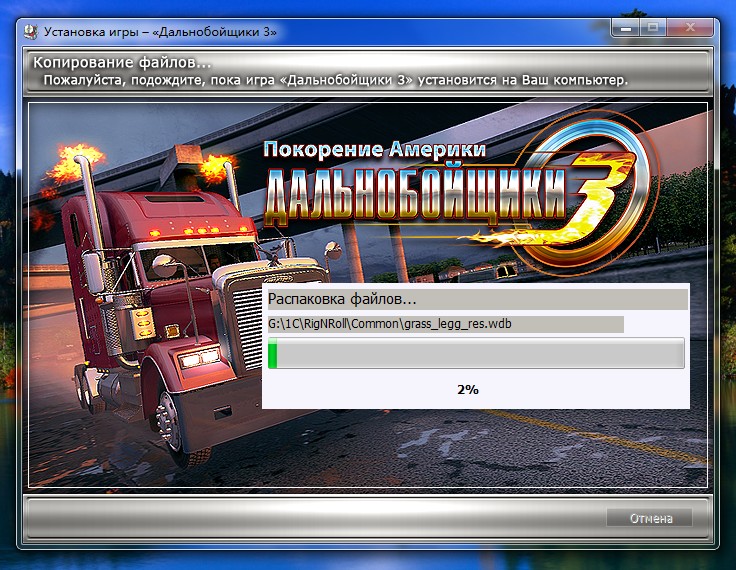Click the Отмена button
The image size is (736, 570).
click(x=650, y=518)
